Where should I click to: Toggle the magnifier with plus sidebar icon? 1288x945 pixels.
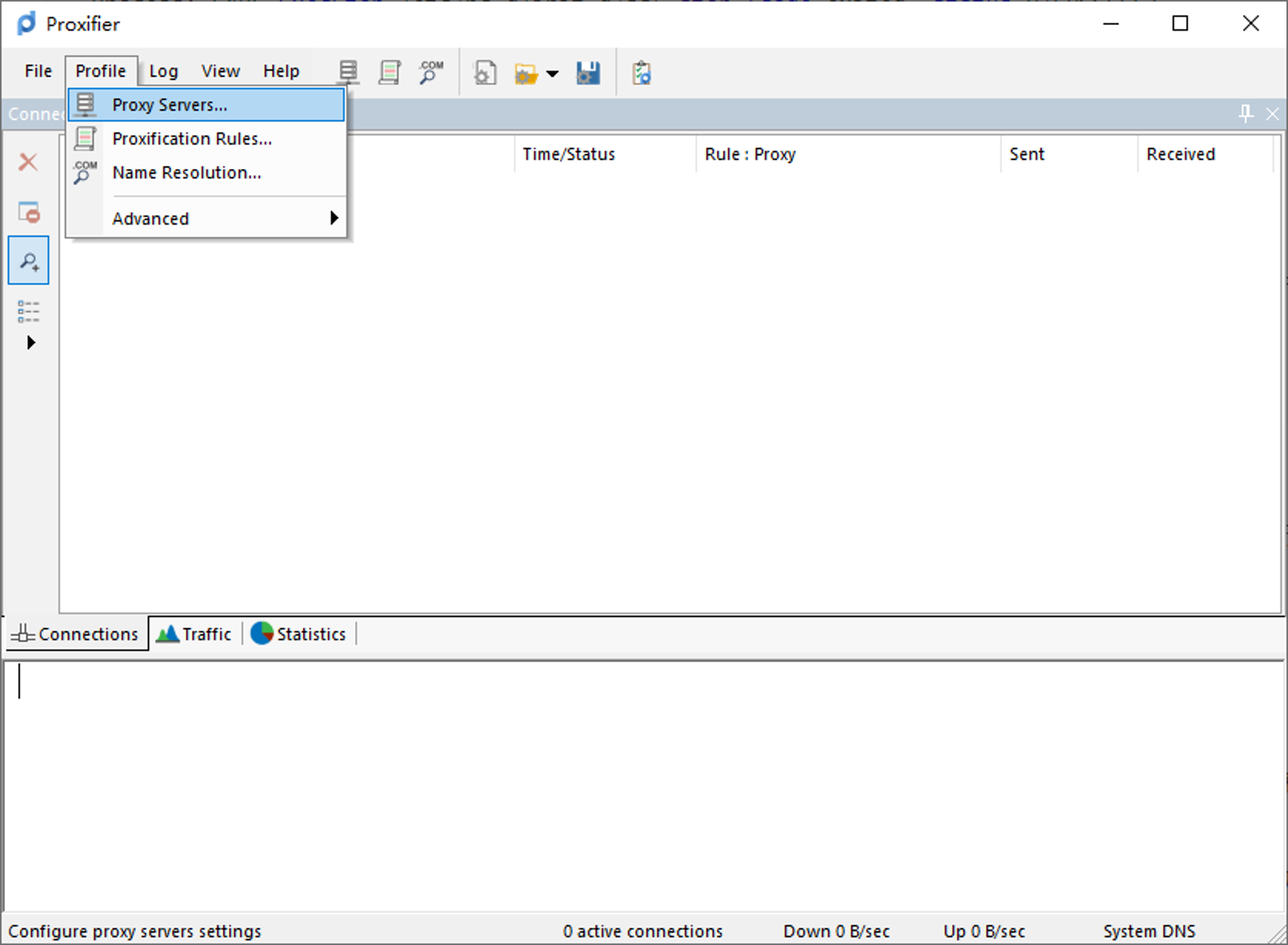coord(28,260)
